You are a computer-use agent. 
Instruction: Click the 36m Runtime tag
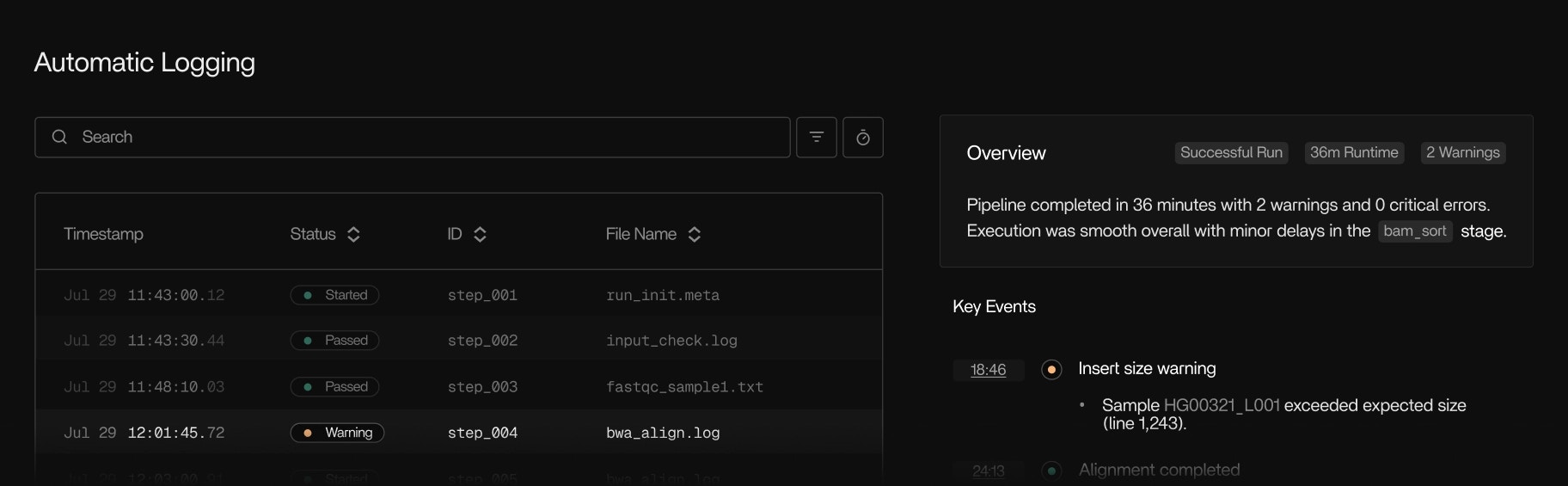click(x=1354, y=152)
